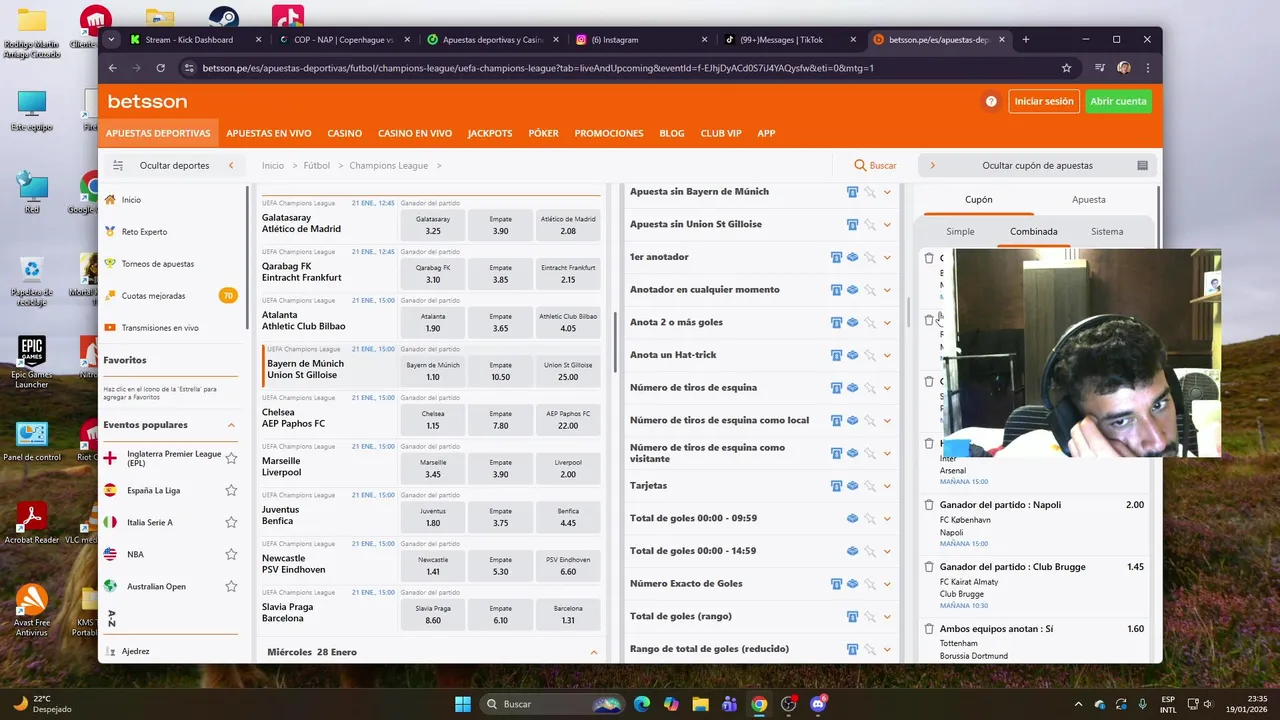Viewport: 1280px width, 720px height.
Task: Collapse sports sidebar with Ocultar deportes arrow
Action: (x=231, y=166)
